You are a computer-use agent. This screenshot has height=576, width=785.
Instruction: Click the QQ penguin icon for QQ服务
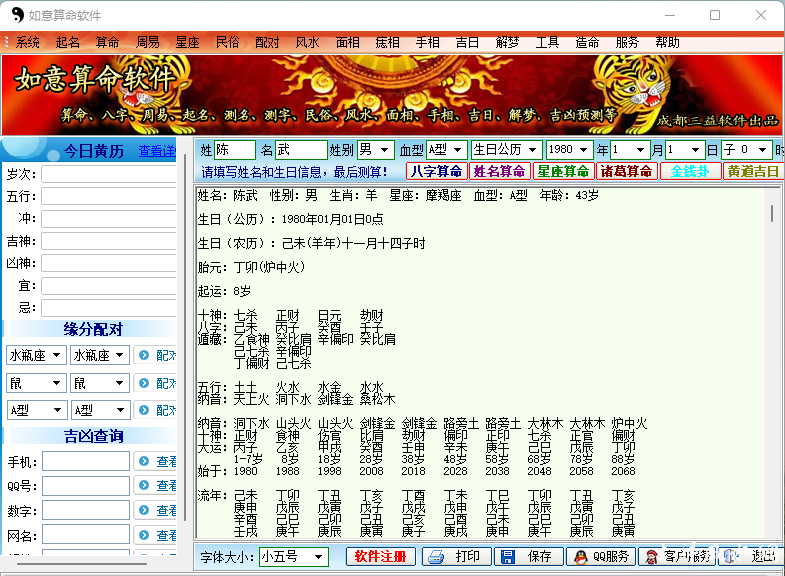579,556
